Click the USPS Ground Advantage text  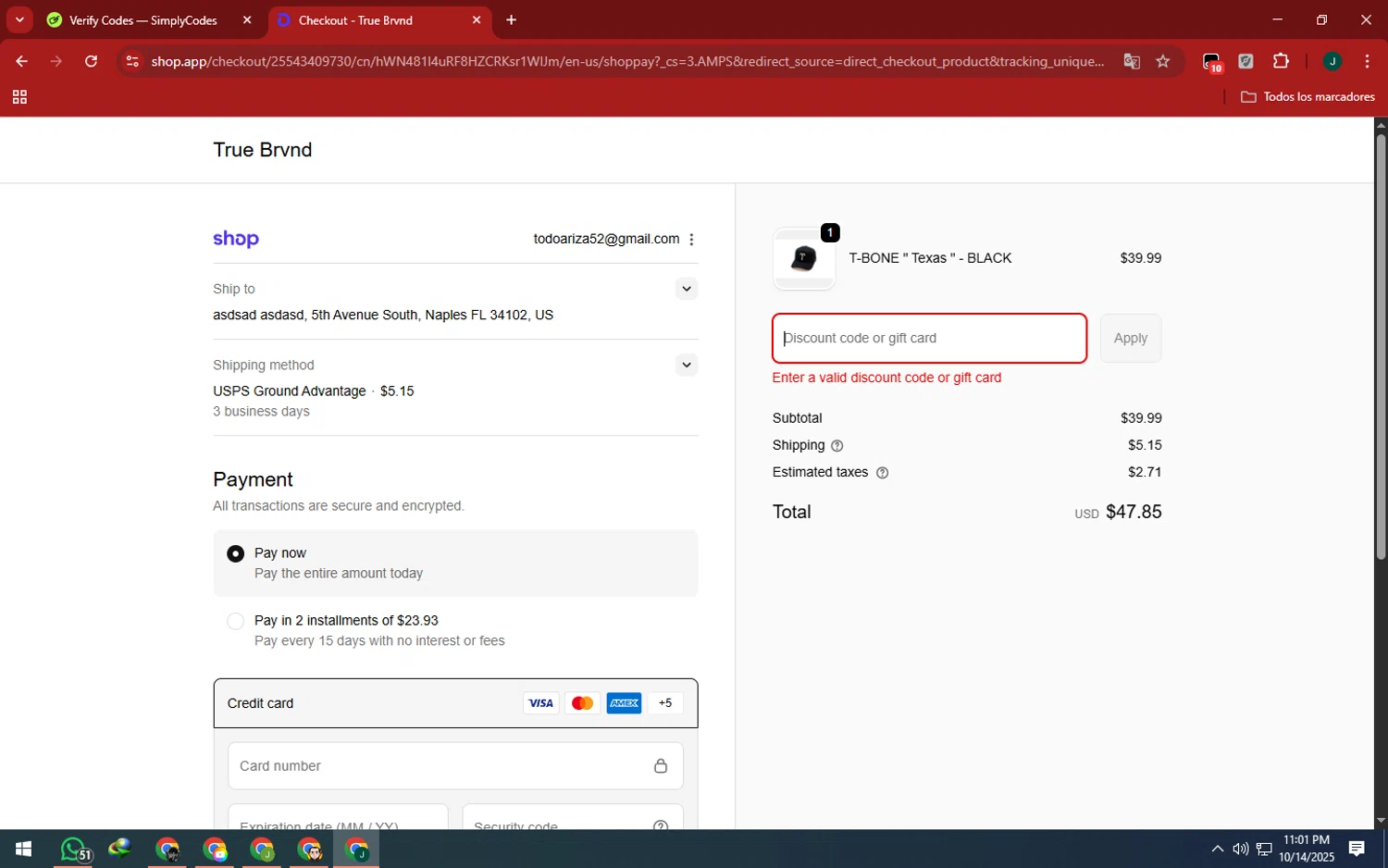pyautogui.click(x=290, y=391)
